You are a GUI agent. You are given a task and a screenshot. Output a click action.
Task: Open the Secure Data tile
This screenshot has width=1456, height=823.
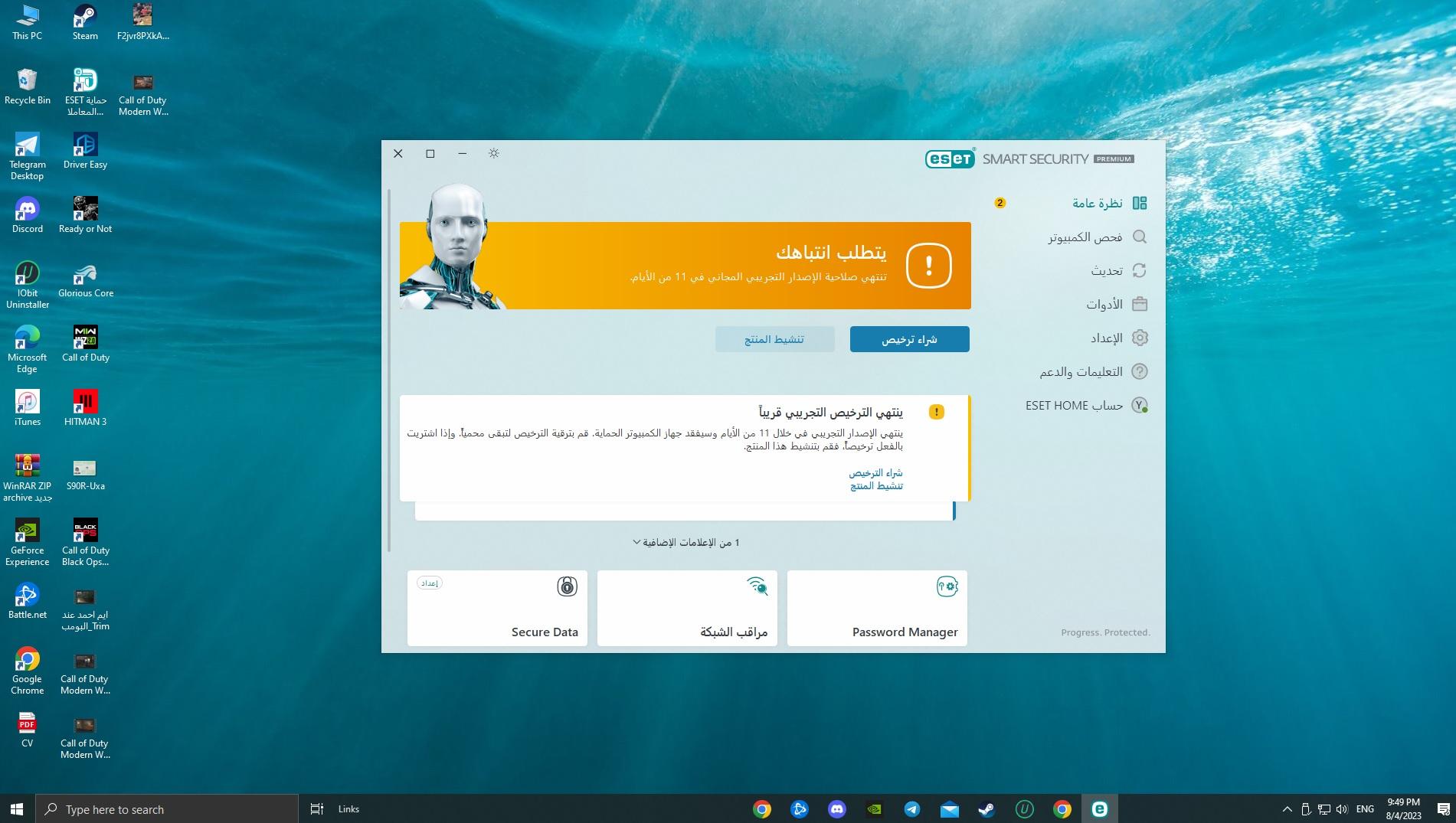pyautogui.click(x=497, y=608)
